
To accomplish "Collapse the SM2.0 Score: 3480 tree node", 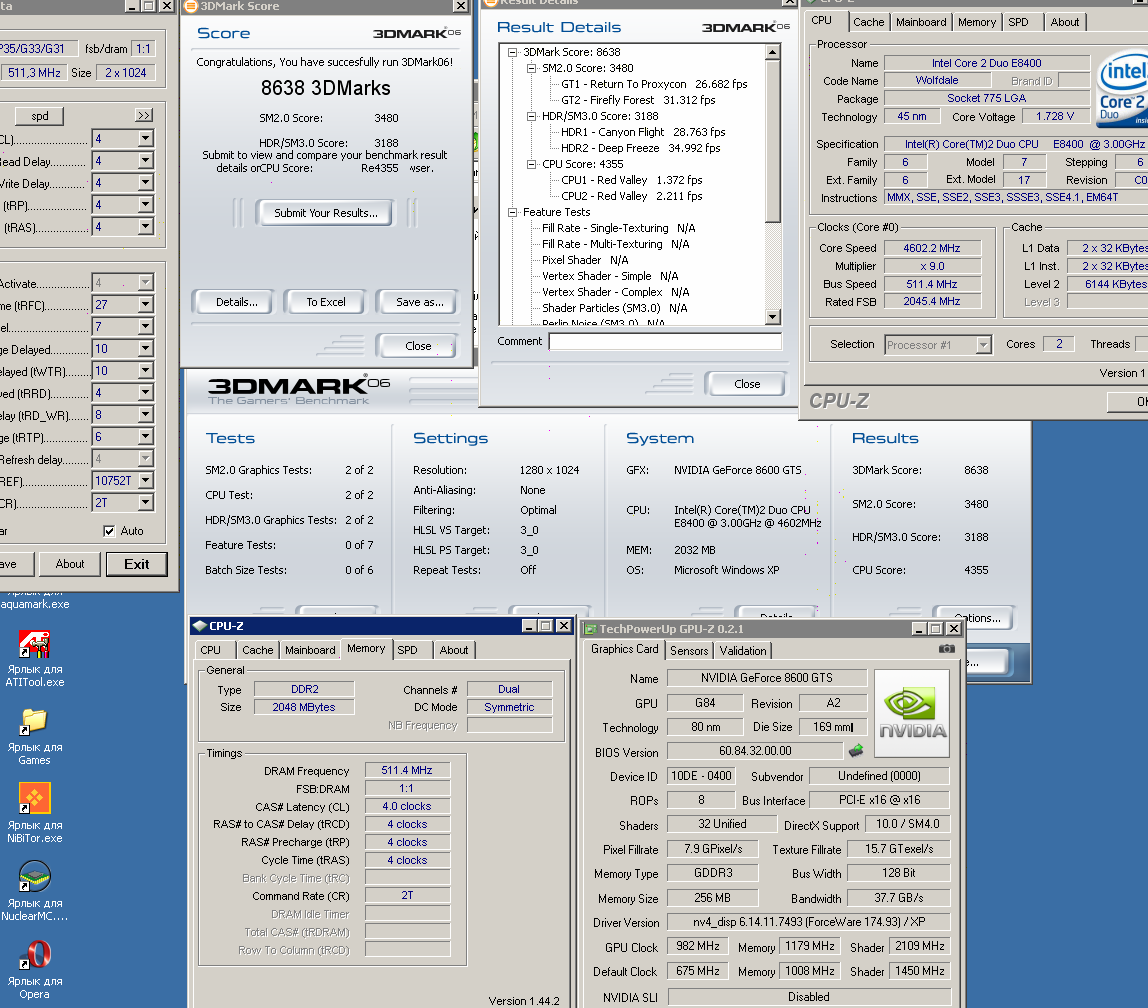I will coord(532,68).
